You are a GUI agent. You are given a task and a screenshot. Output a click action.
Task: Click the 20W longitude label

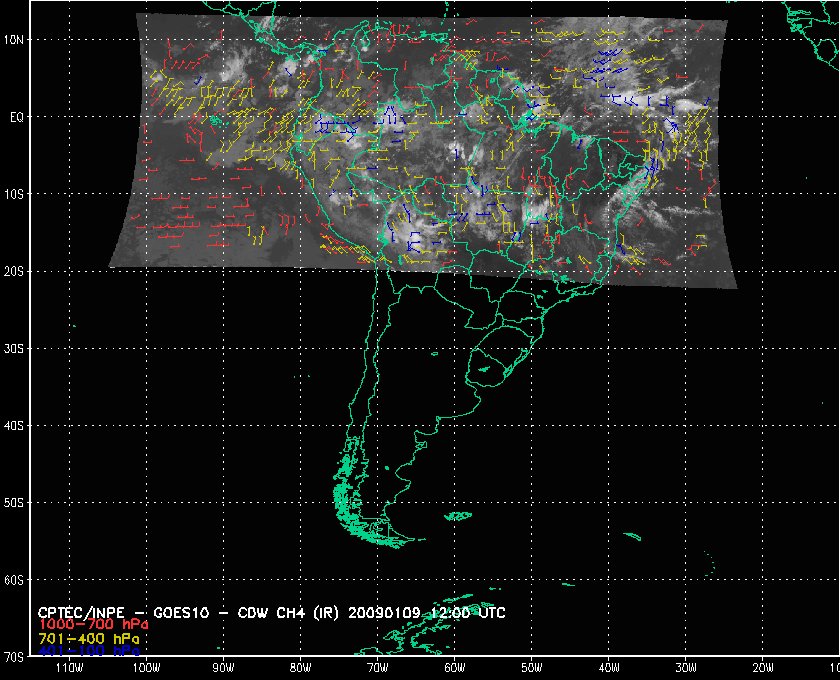pos(762,668)
